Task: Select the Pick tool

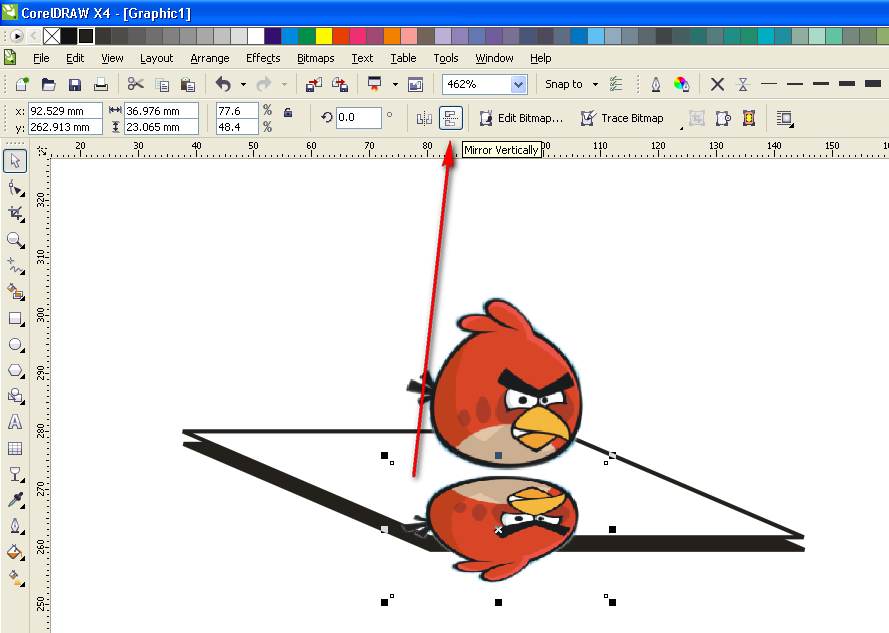Action: pos(15,160)
